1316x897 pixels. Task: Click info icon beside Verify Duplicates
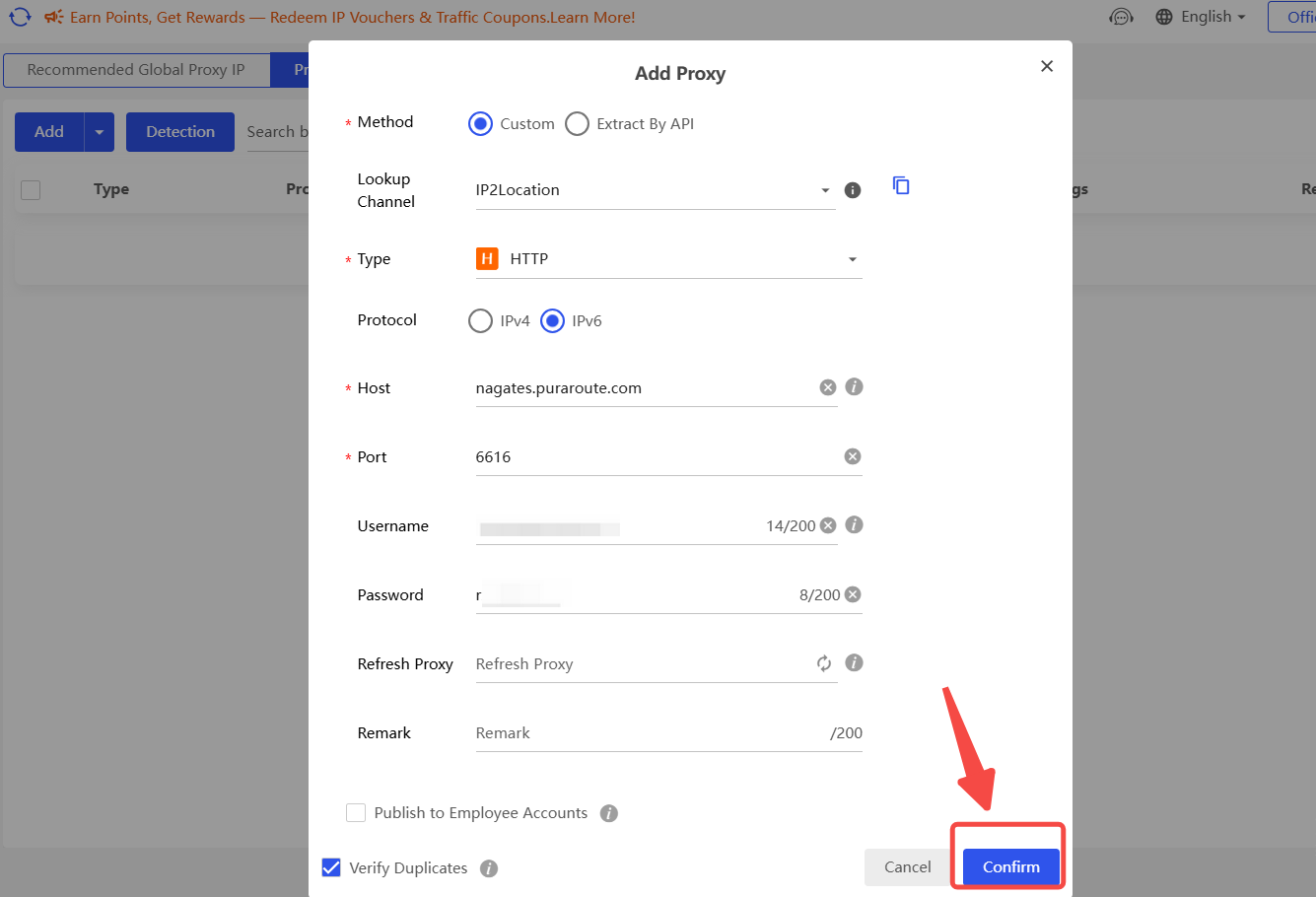pos(489,868)
